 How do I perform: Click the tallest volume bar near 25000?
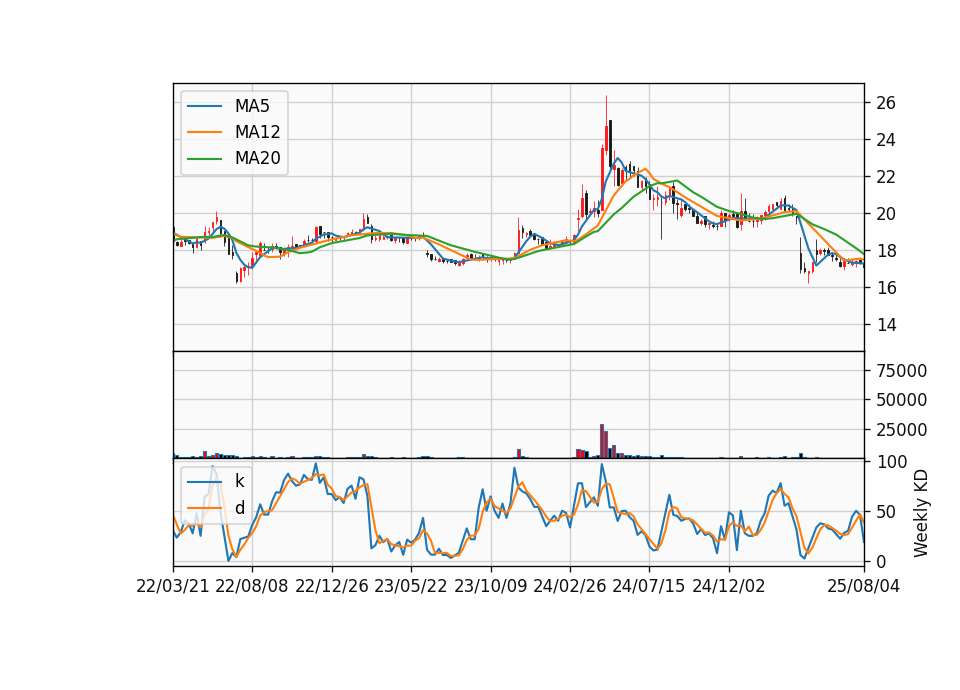point(602,441)
